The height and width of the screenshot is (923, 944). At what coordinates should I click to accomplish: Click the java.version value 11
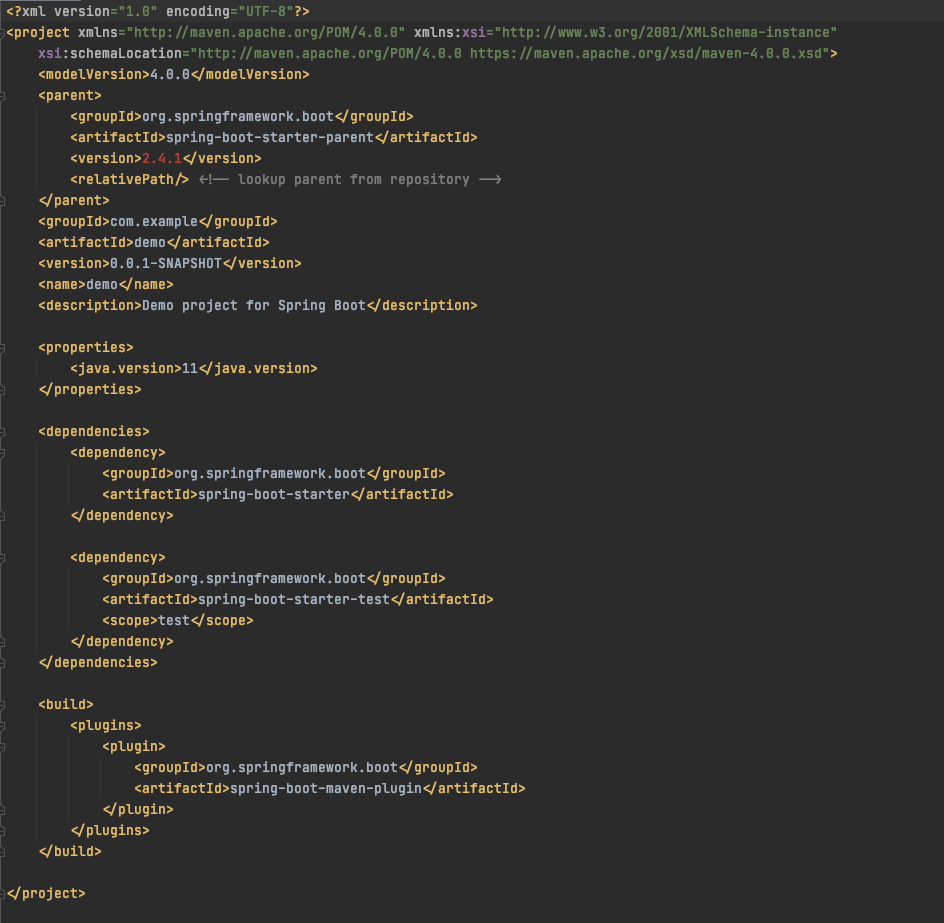coord(190,368)
